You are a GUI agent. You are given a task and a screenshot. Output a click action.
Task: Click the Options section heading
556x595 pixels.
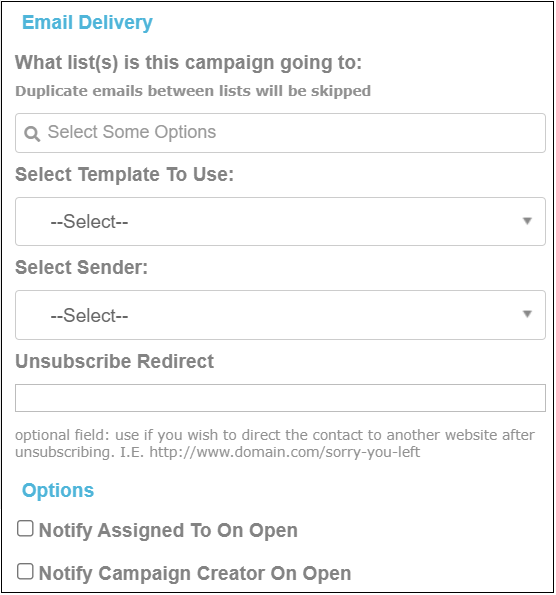58,490
